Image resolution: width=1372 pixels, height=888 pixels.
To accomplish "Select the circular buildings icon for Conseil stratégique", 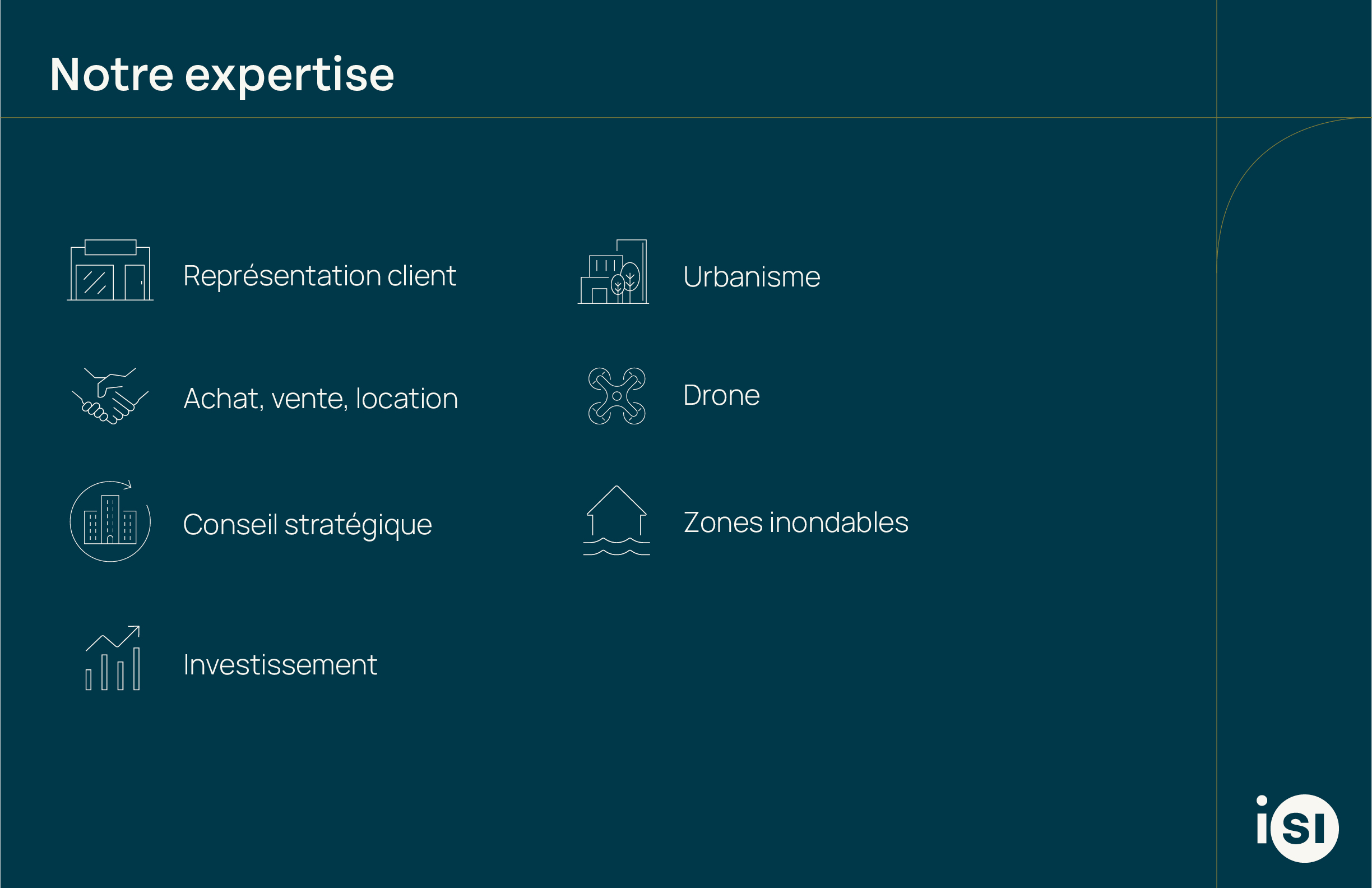I will 110,521.
